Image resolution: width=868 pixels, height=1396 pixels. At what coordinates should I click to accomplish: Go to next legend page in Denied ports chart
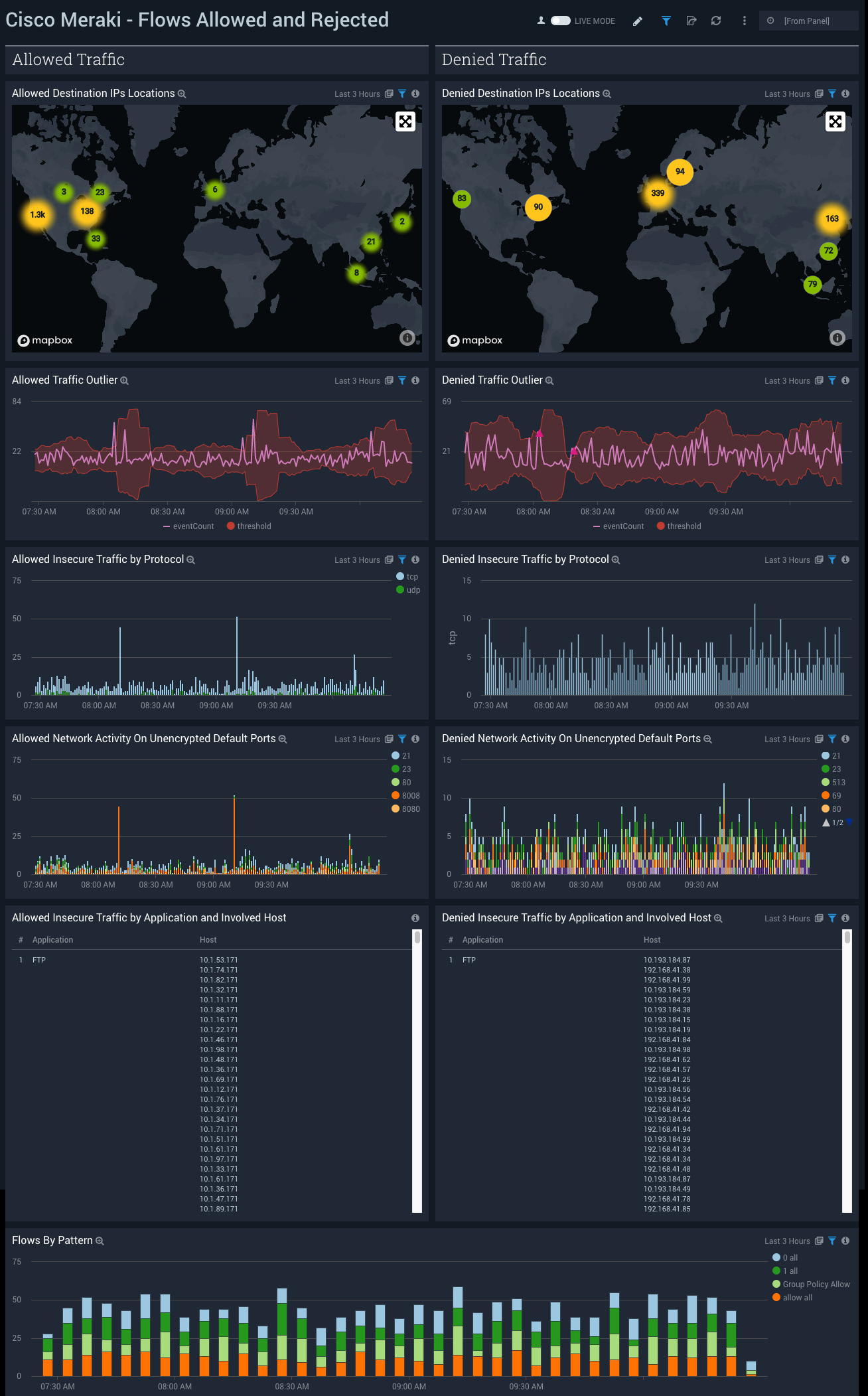click(849, 822)
